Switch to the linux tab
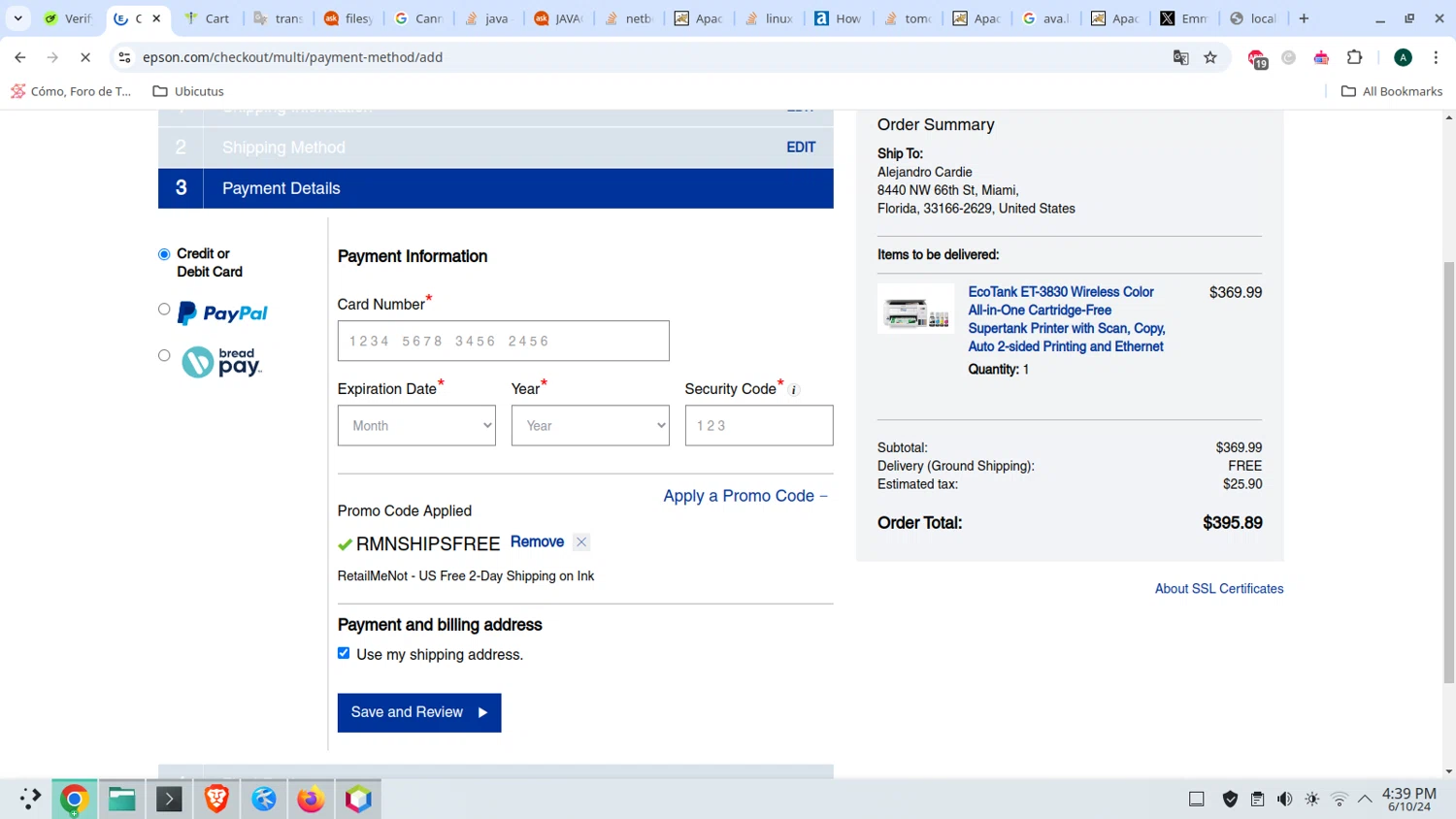This screenshot has width=1456, height=819. click(768, 18)
